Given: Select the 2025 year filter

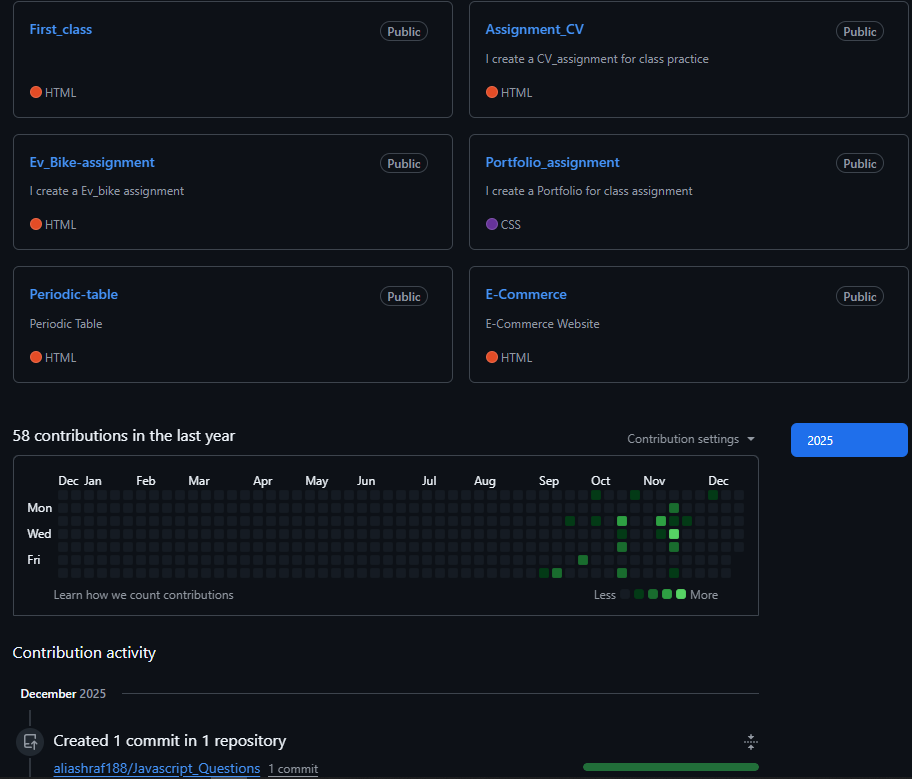Looking at the screenshot, I should pyautogui.click(x=848, y=440).
